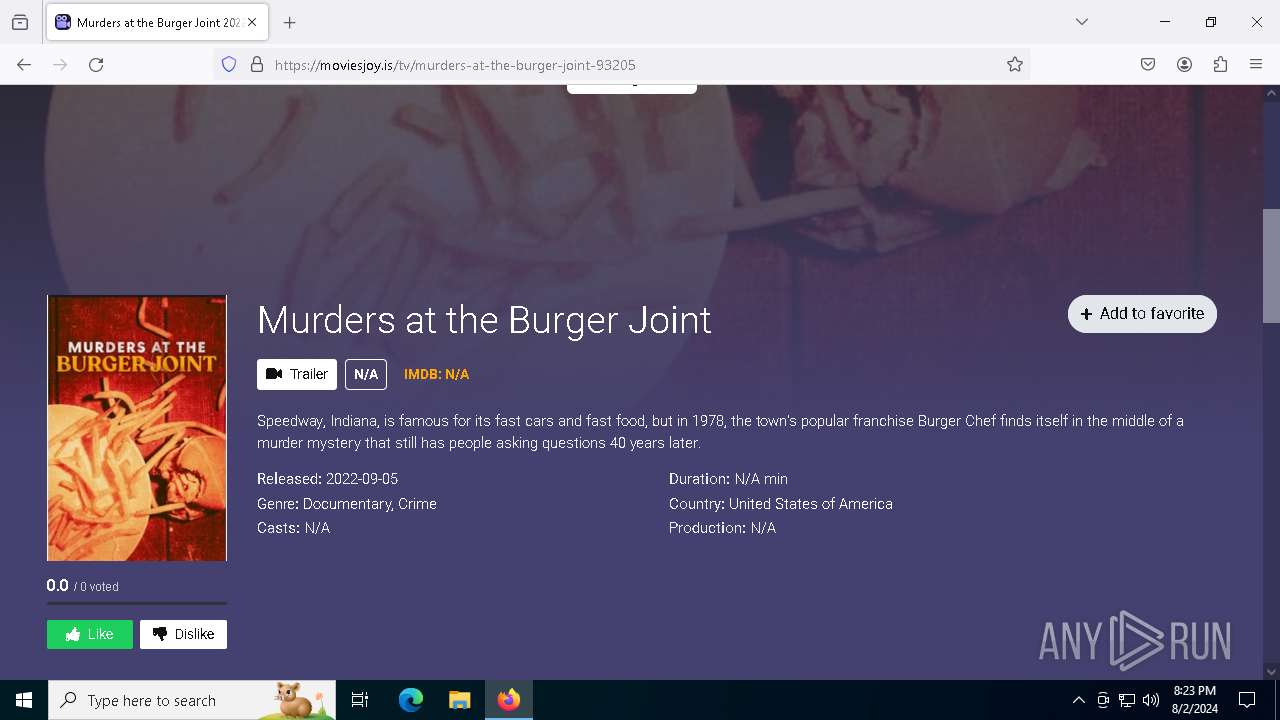
Task: Open volume control tray icon
Action: click(x=1151, y=700)
